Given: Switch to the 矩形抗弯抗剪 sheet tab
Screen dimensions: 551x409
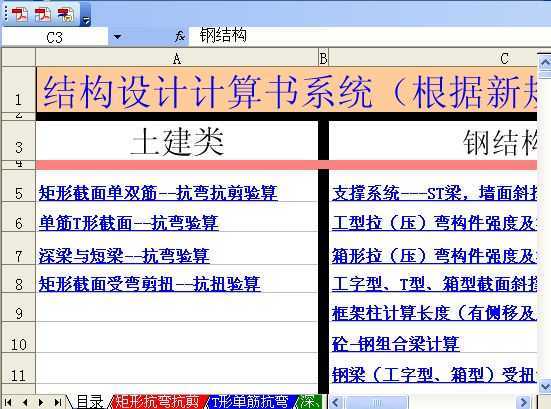Looking at the screenshot, I should (x=157, y=402).
